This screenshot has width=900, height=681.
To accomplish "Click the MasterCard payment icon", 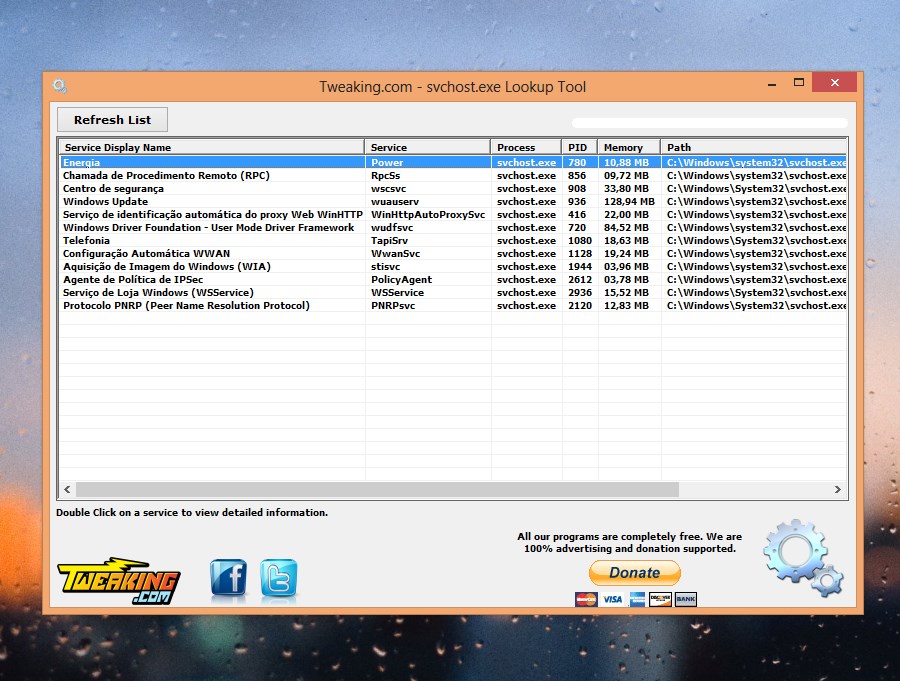I will [x=586, y=599].
